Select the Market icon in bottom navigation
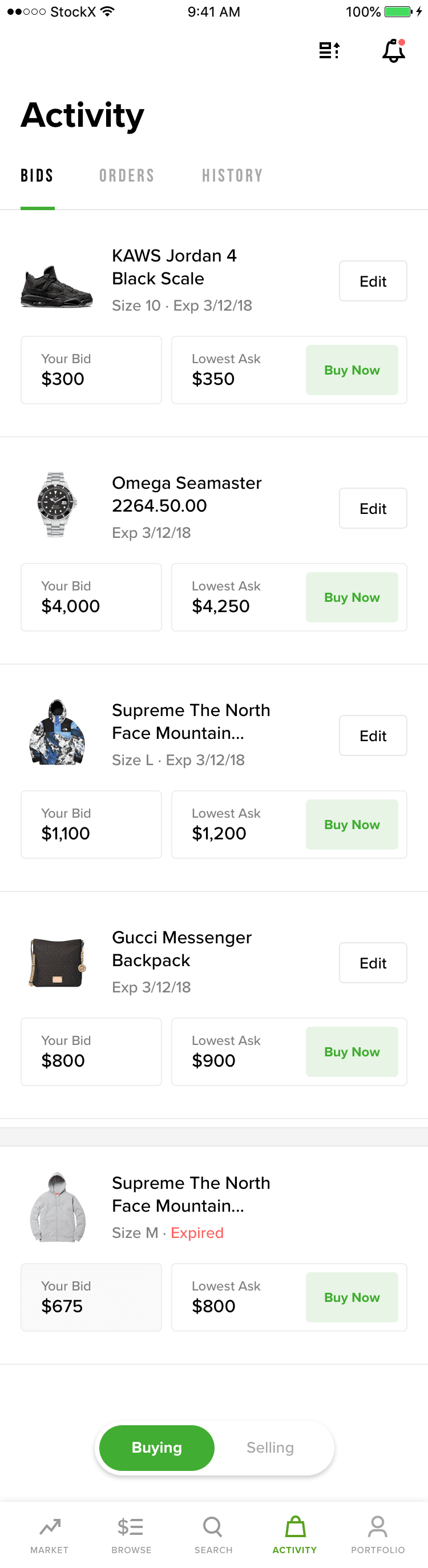428x1568 pixels. pos(49,1527)
